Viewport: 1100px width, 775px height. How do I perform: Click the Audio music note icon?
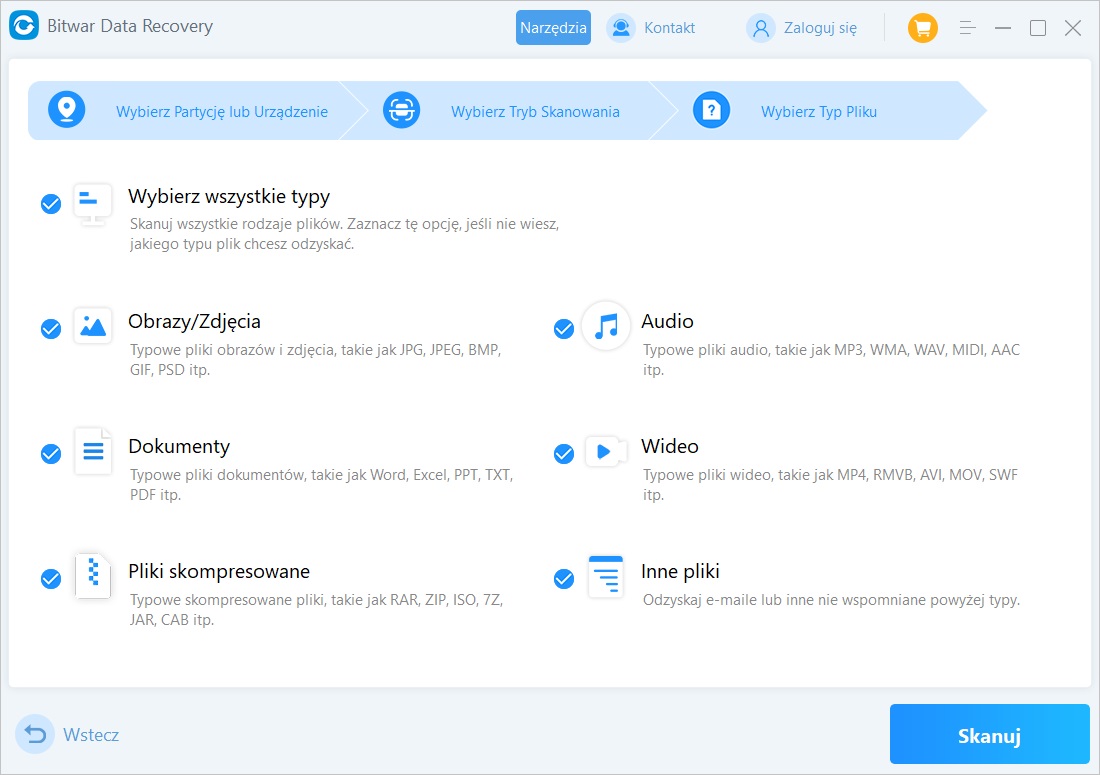(x=606, y=326)
